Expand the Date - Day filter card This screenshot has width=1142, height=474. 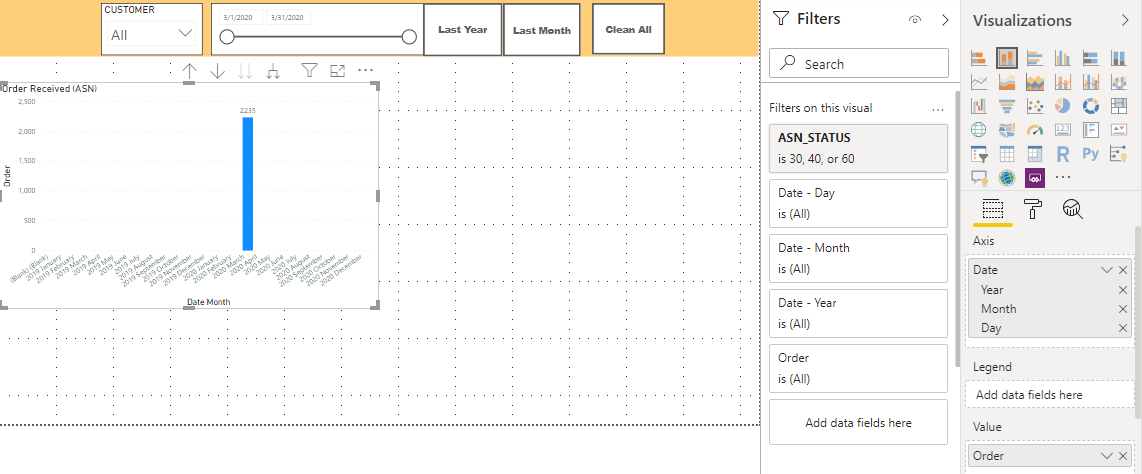tap(859, 204)
